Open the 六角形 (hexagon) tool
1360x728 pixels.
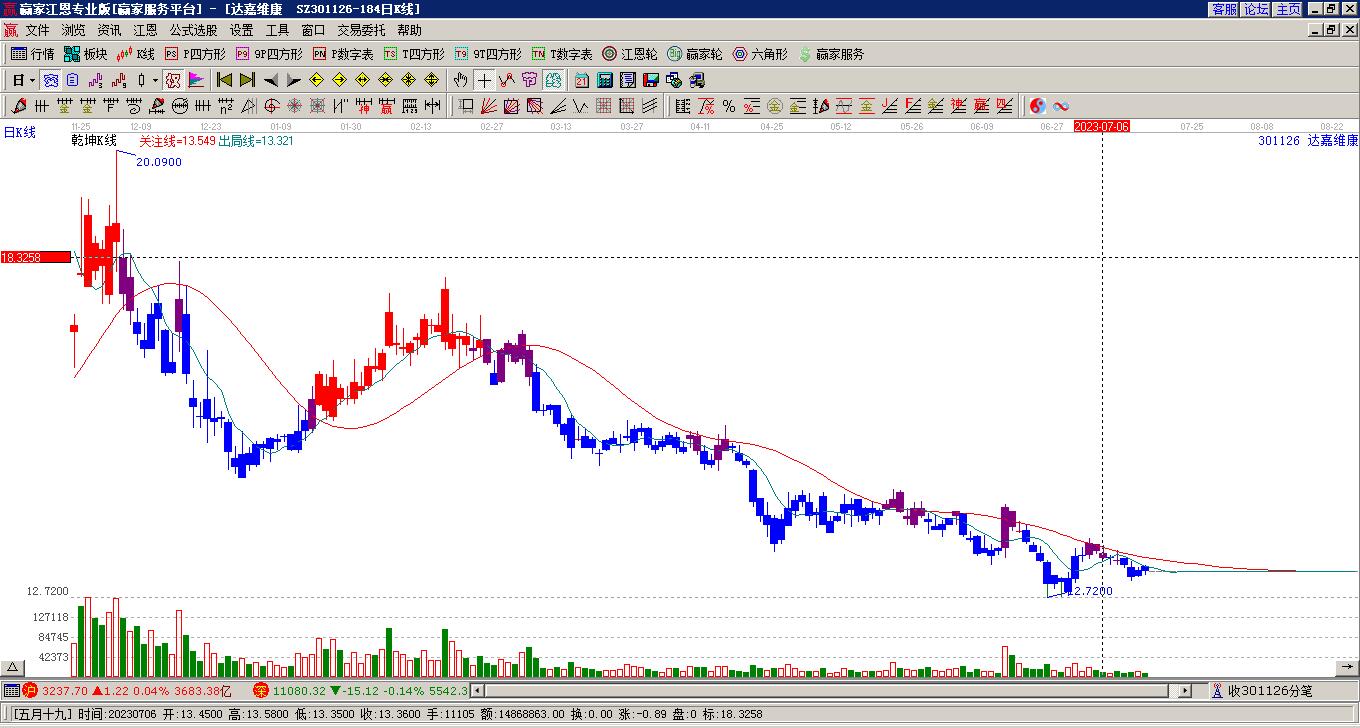[x=760, y=54]
